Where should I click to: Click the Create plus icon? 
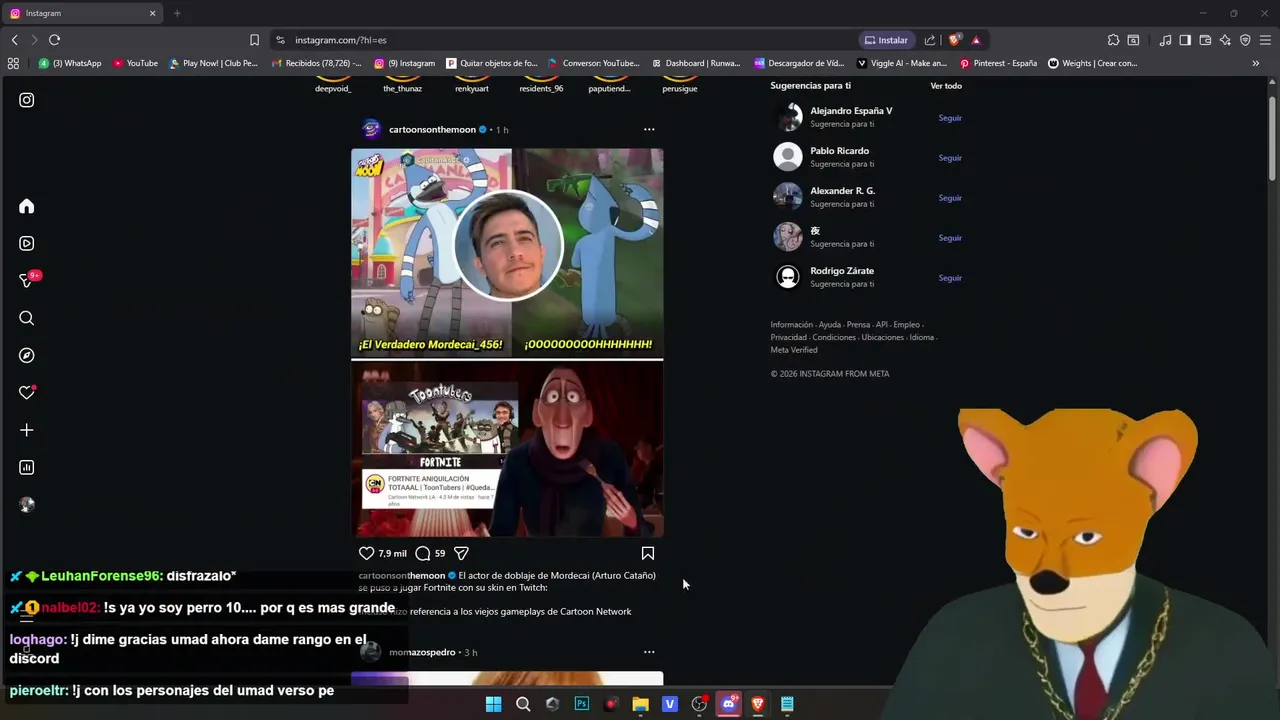(27, 430)
